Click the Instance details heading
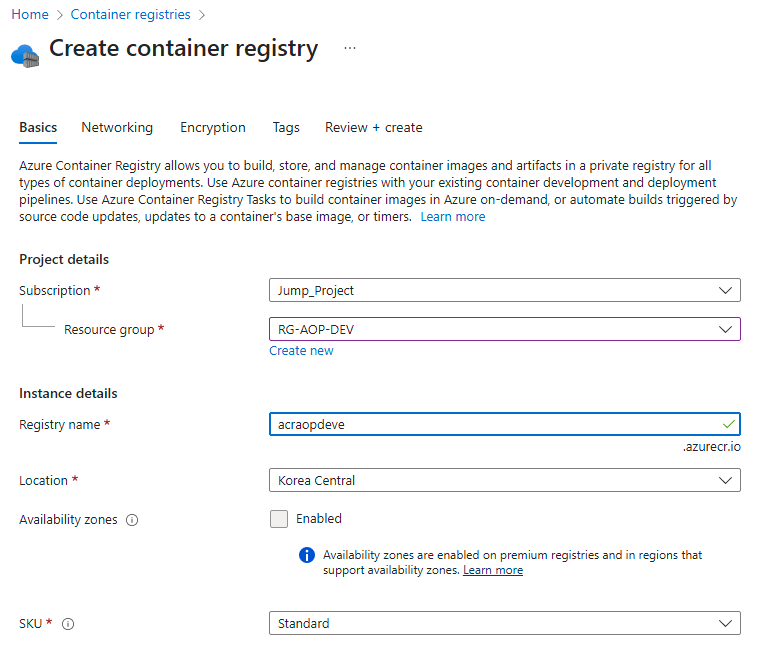Image resolution: width=768 pixels, height=661 pixels. (x=68, y=394)
